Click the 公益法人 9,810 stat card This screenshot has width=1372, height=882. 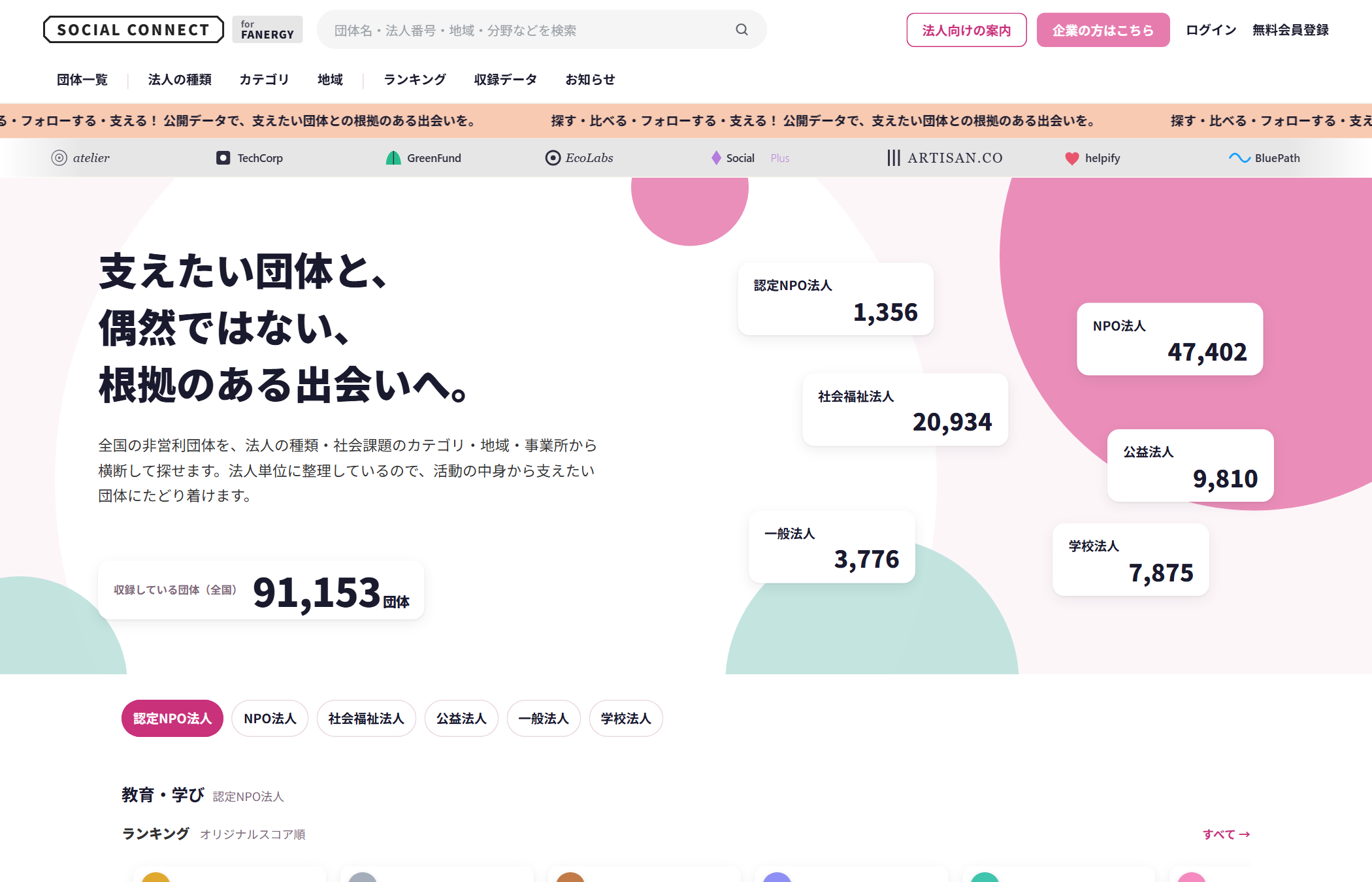click(x=1190, y=465)
